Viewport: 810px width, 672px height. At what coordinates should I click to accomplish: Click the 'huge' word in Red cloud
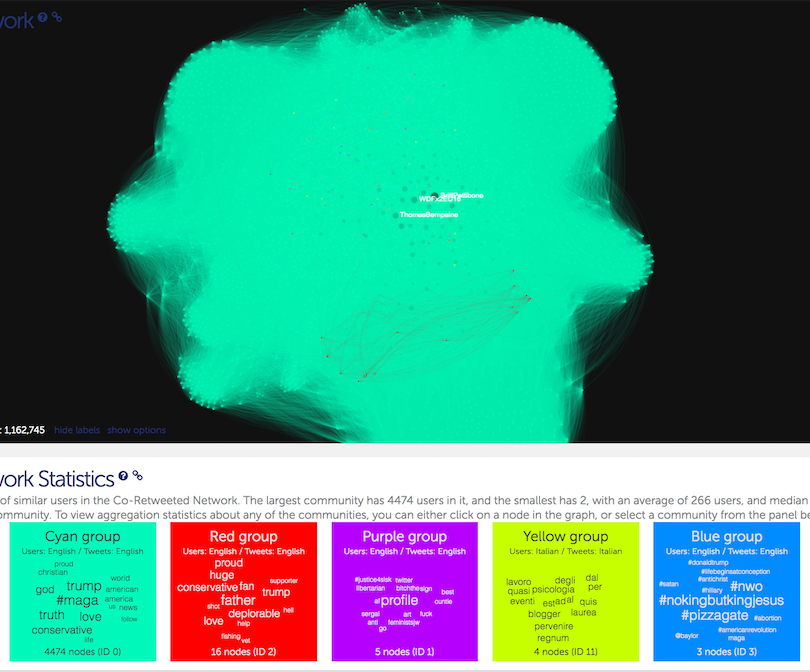coord(222,575)
